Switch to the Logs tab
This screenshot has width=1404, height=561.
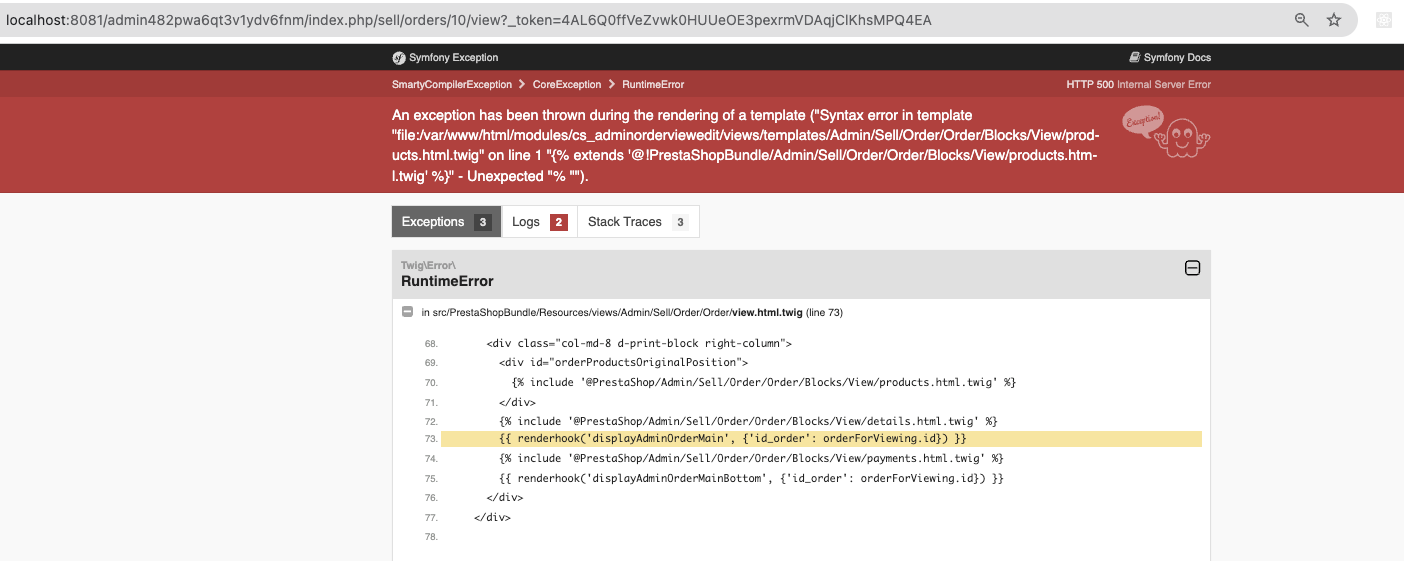pyautogui.click(x=539, y=222)
